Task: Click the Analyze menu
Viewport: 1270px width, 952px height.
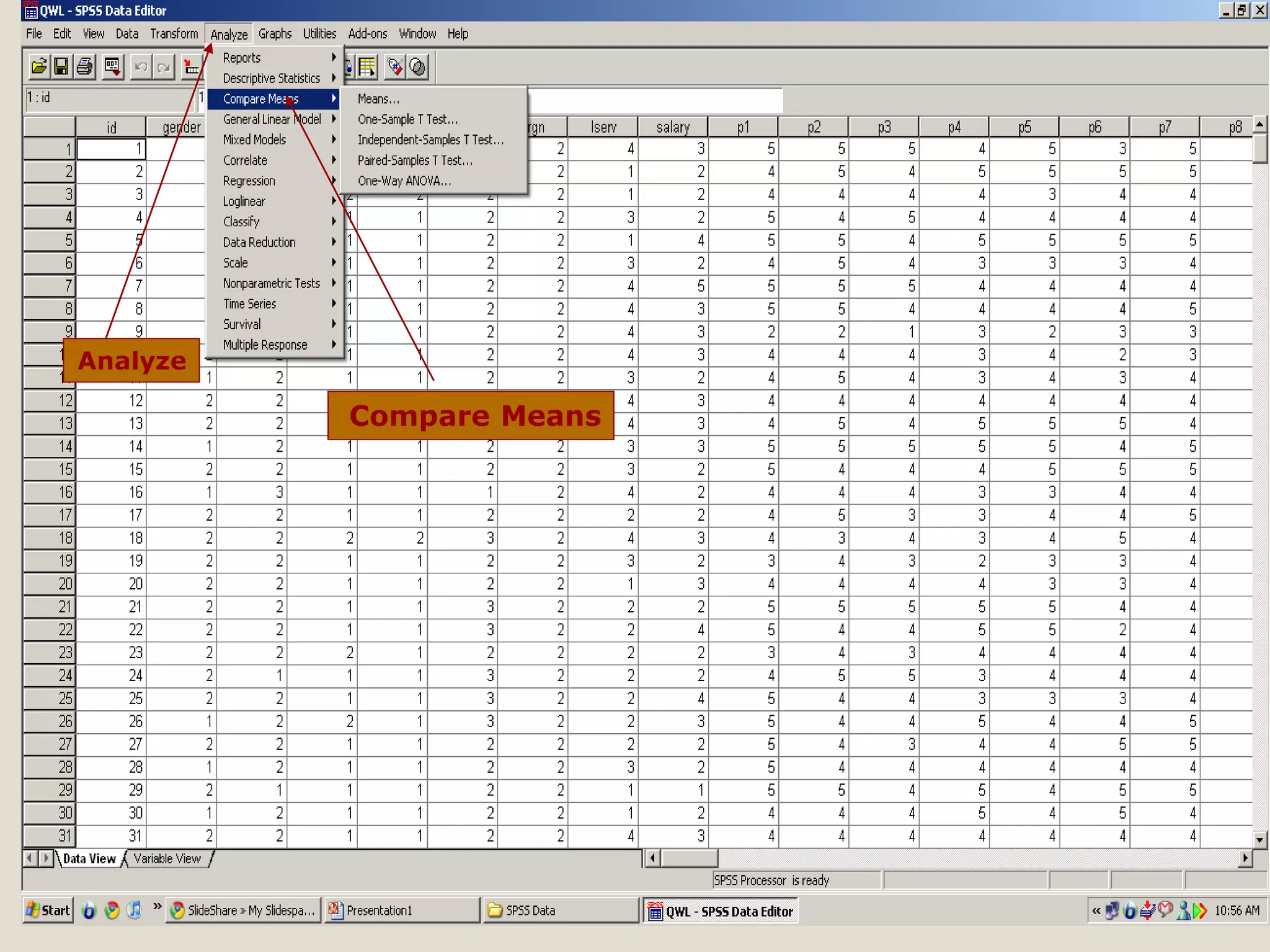Action: pyautogui.click(x=229, y=34)
